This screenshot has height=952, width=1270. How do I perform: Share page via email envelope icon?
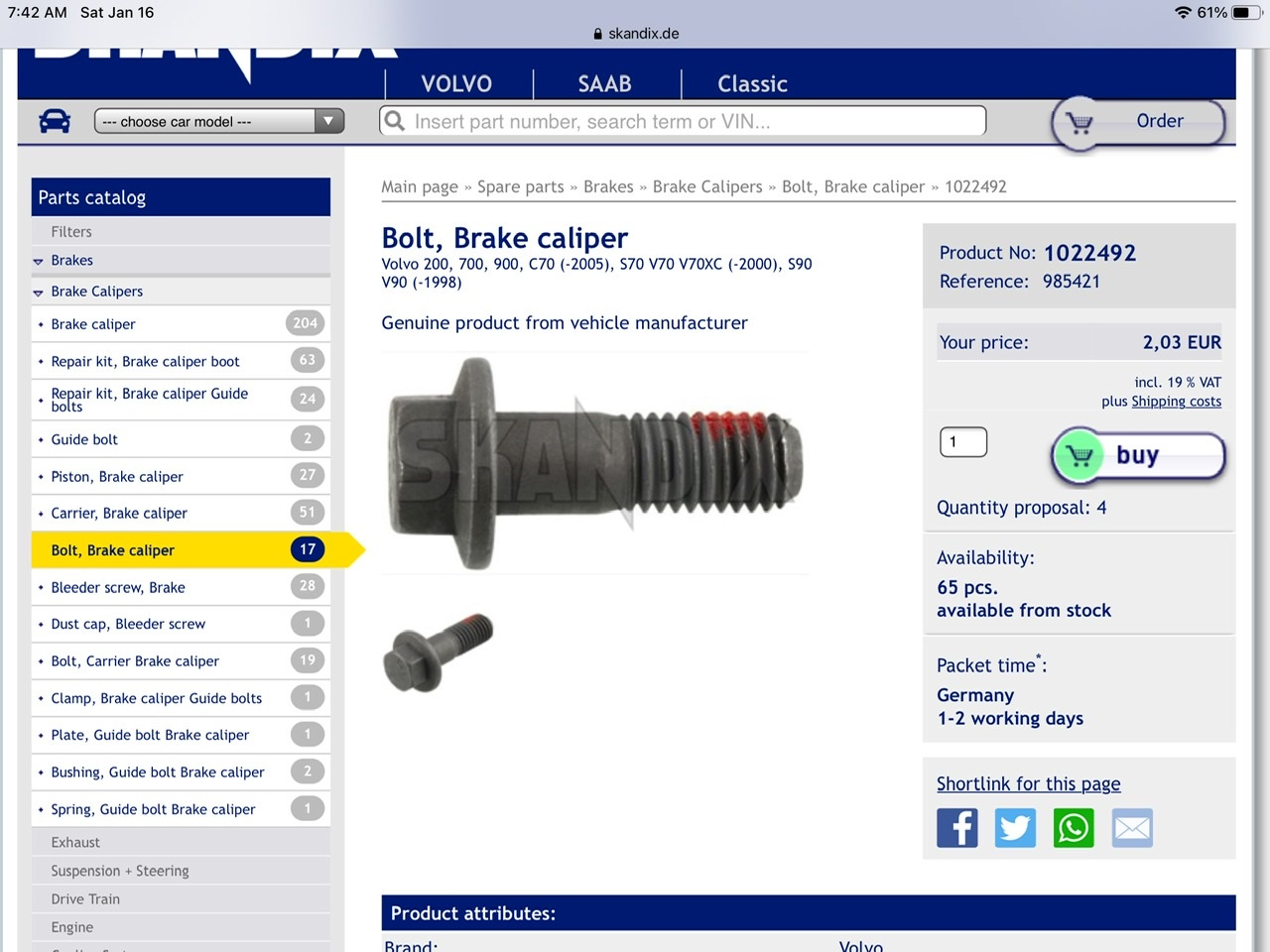coord(1132,827)
